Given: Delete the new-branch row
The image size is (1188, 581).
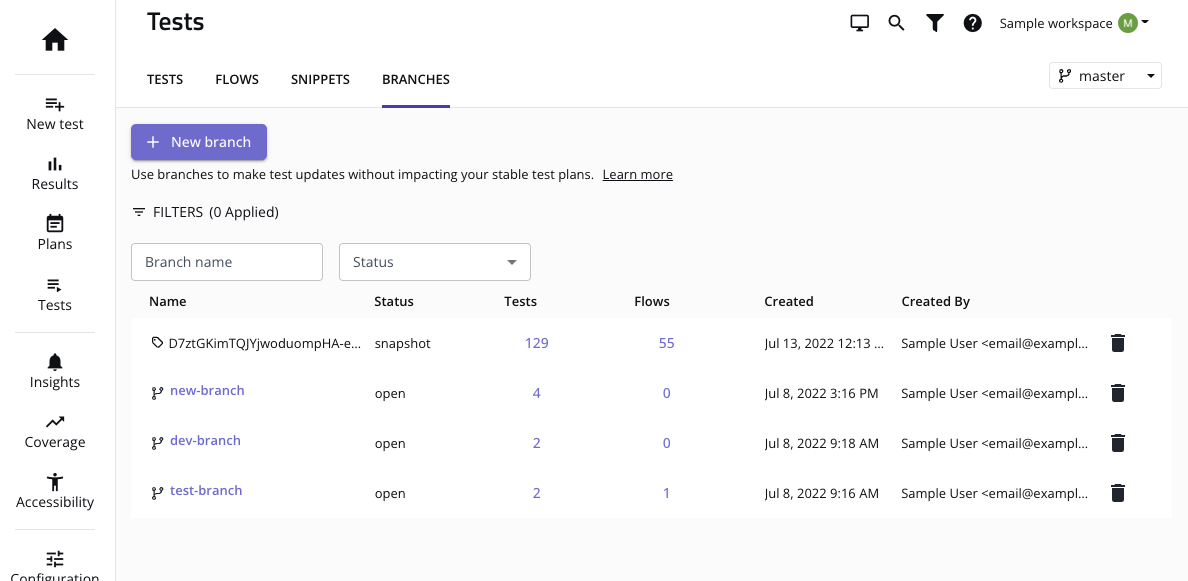Looking at the screenshot, I should [x=1118, y=393].
